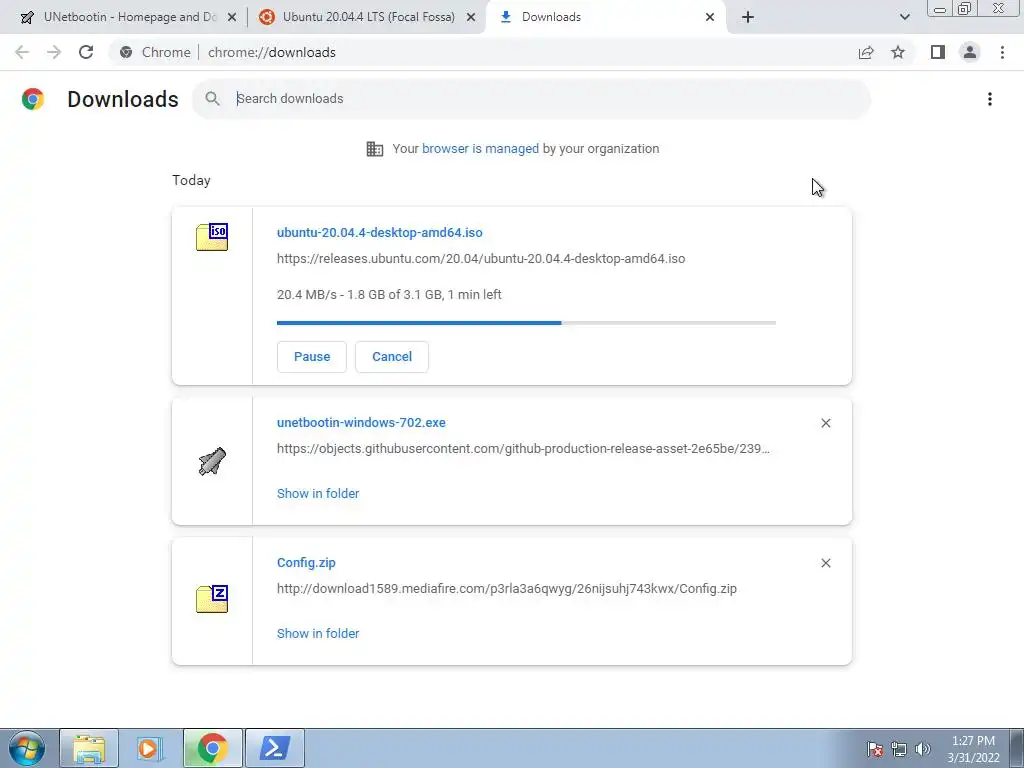The image size is (1024, 768).
Task: Click the Ubuntu ISO download progress bar
Action: click(x=526, y=323)
